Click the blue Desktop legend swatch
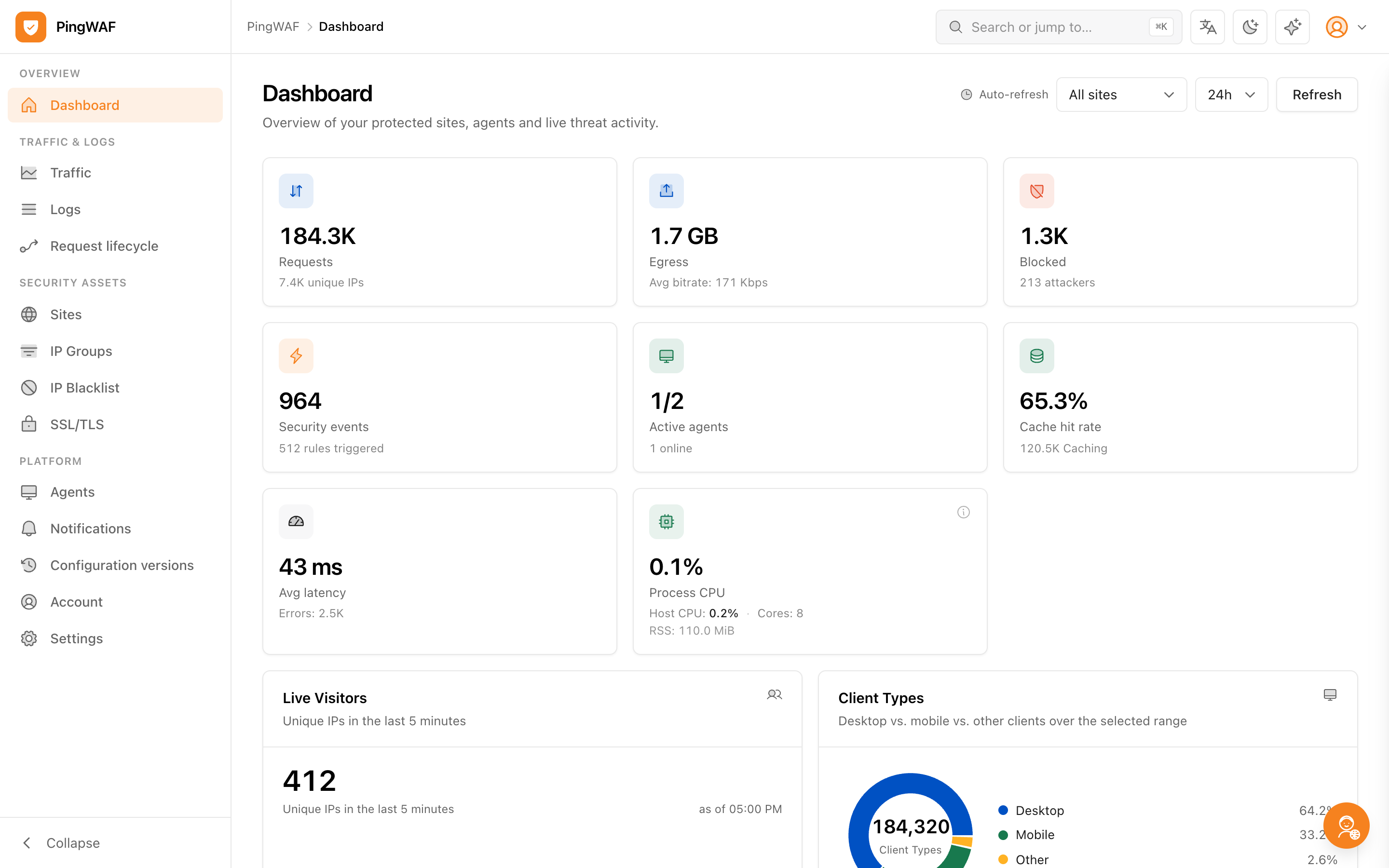1389x868 pixels. coord(1003,810)
